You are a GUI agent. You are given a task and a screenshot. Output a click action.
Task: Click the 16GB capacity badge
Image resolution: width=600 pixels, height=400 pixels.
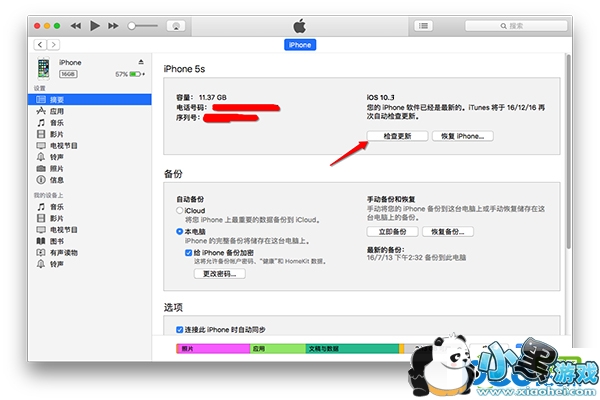click(68, 74)
